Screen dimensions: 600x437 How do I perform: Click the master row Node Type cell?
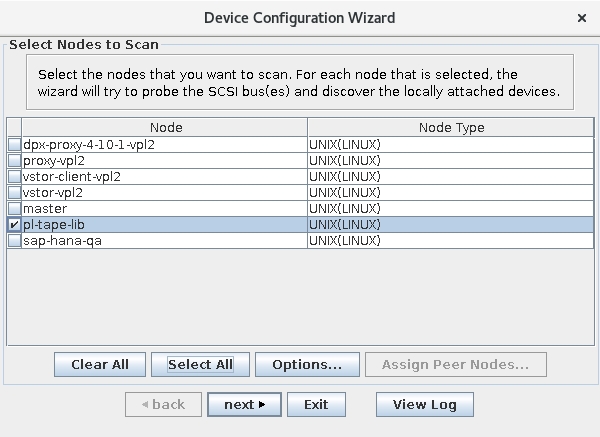450,209
